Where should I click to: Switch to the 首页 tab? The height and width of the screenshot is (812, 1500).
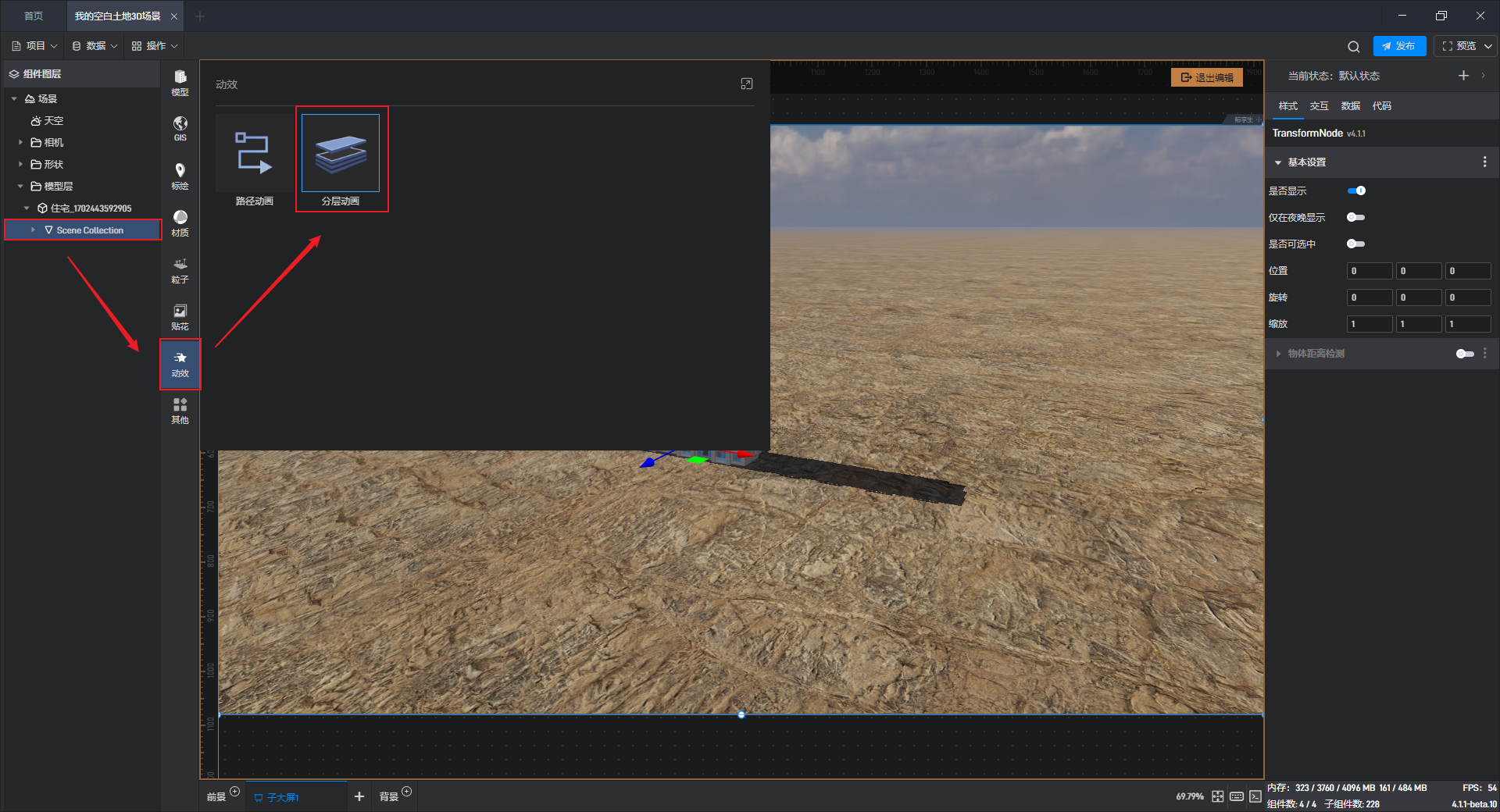click(x=34, y=16)
